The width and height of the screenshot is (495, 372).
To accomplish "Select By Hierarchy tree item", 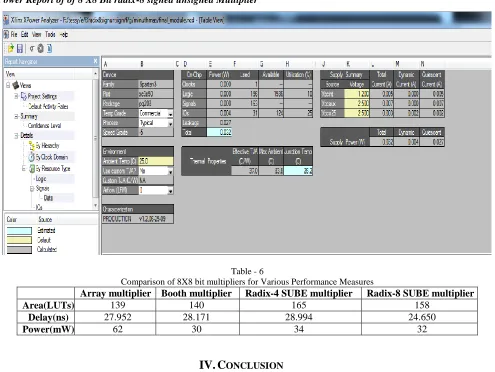I will pos(47,146).
